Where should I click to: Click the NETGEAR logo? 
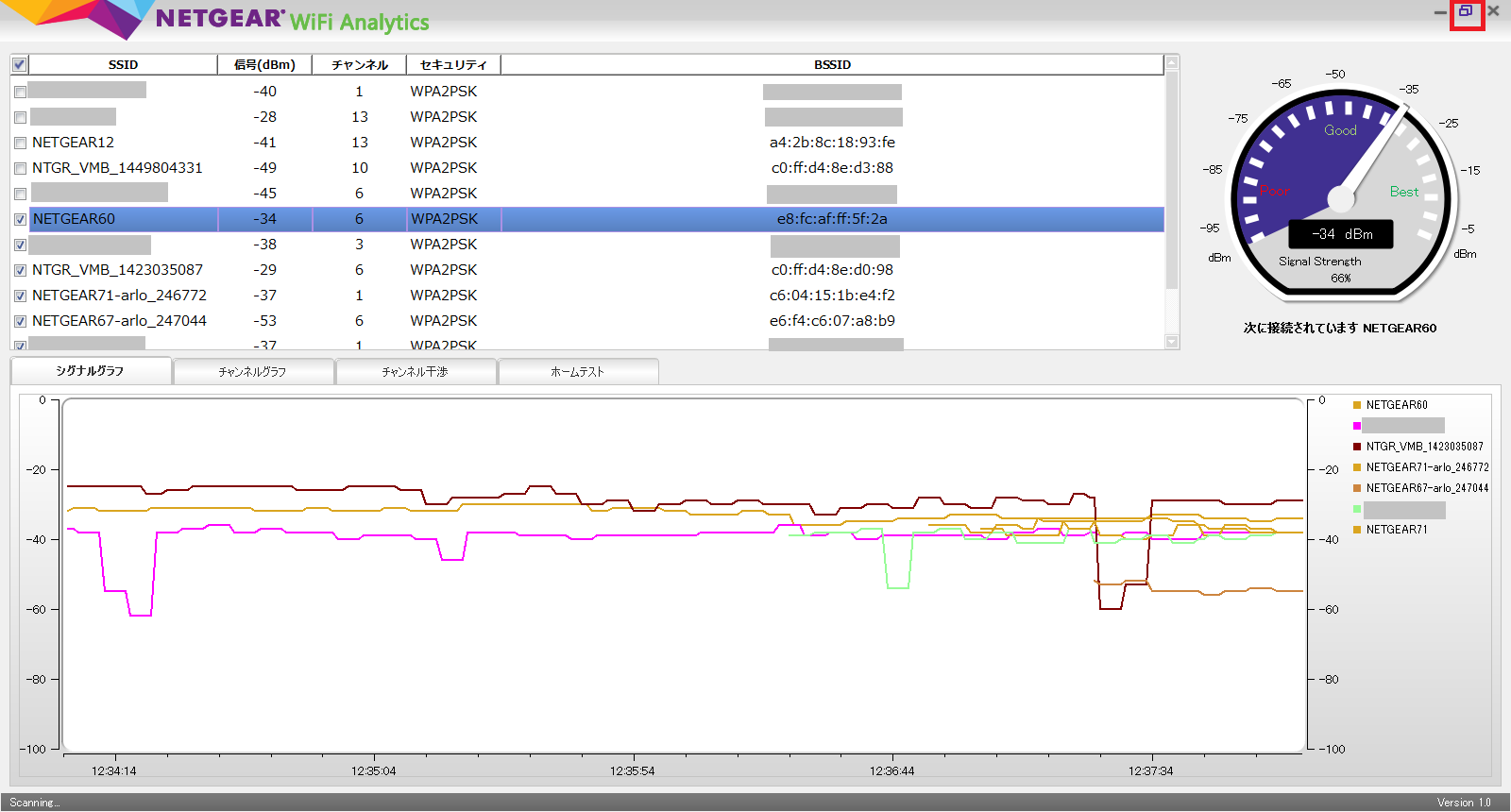219,18
